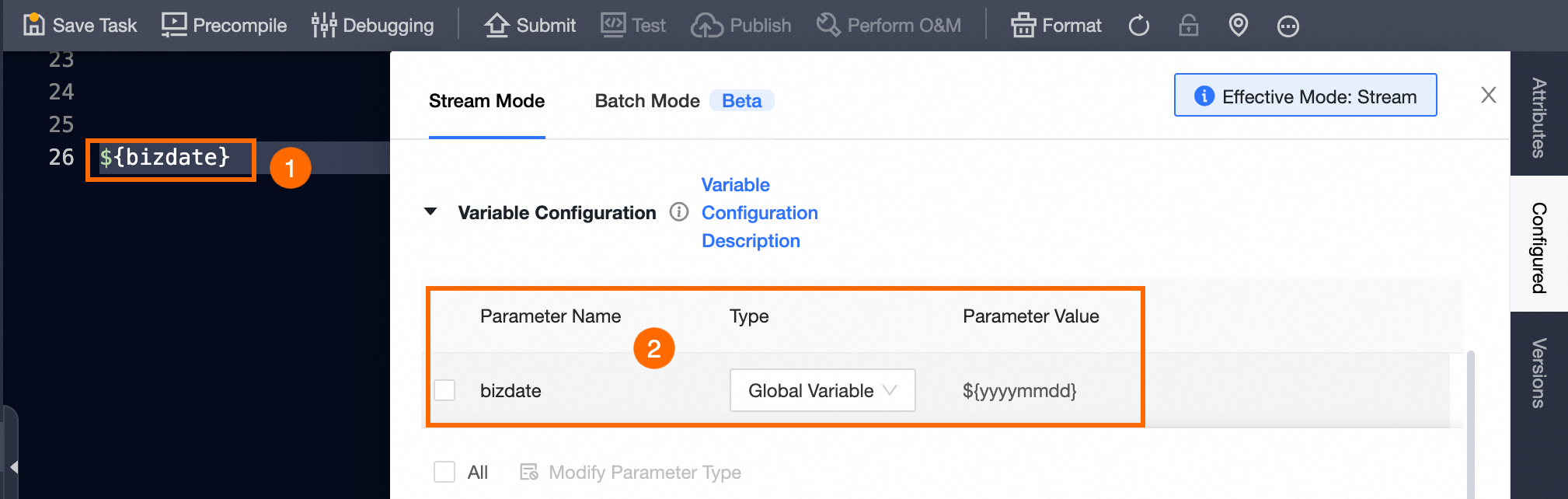
Task: Toggle the All checkbox
Action: click(444, 472)
